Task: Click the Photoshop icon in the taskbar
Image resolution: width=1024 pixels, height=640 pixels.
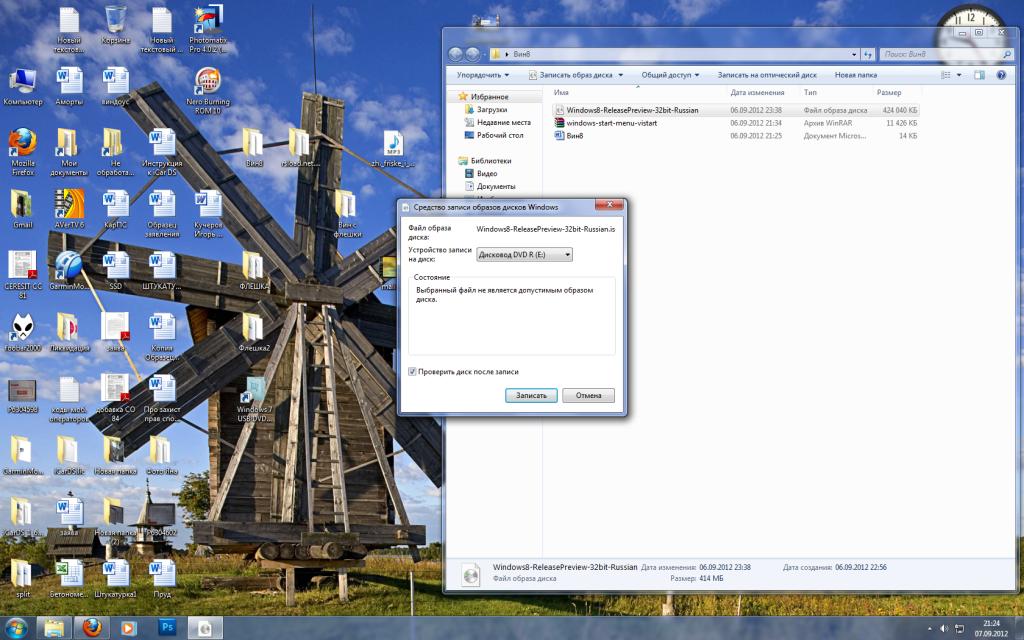Action: pyautogui.click(x=167, y=627)
